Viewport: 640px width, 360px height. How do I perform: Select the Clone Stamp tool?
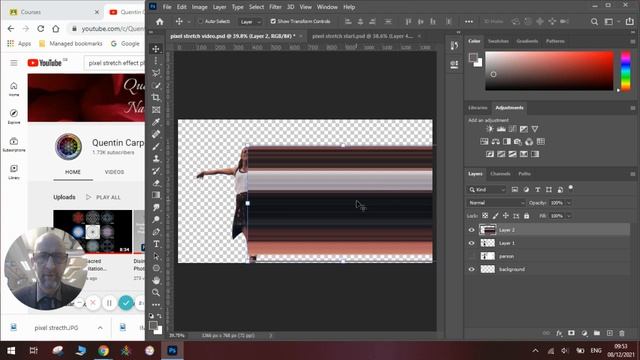[156, 159]
